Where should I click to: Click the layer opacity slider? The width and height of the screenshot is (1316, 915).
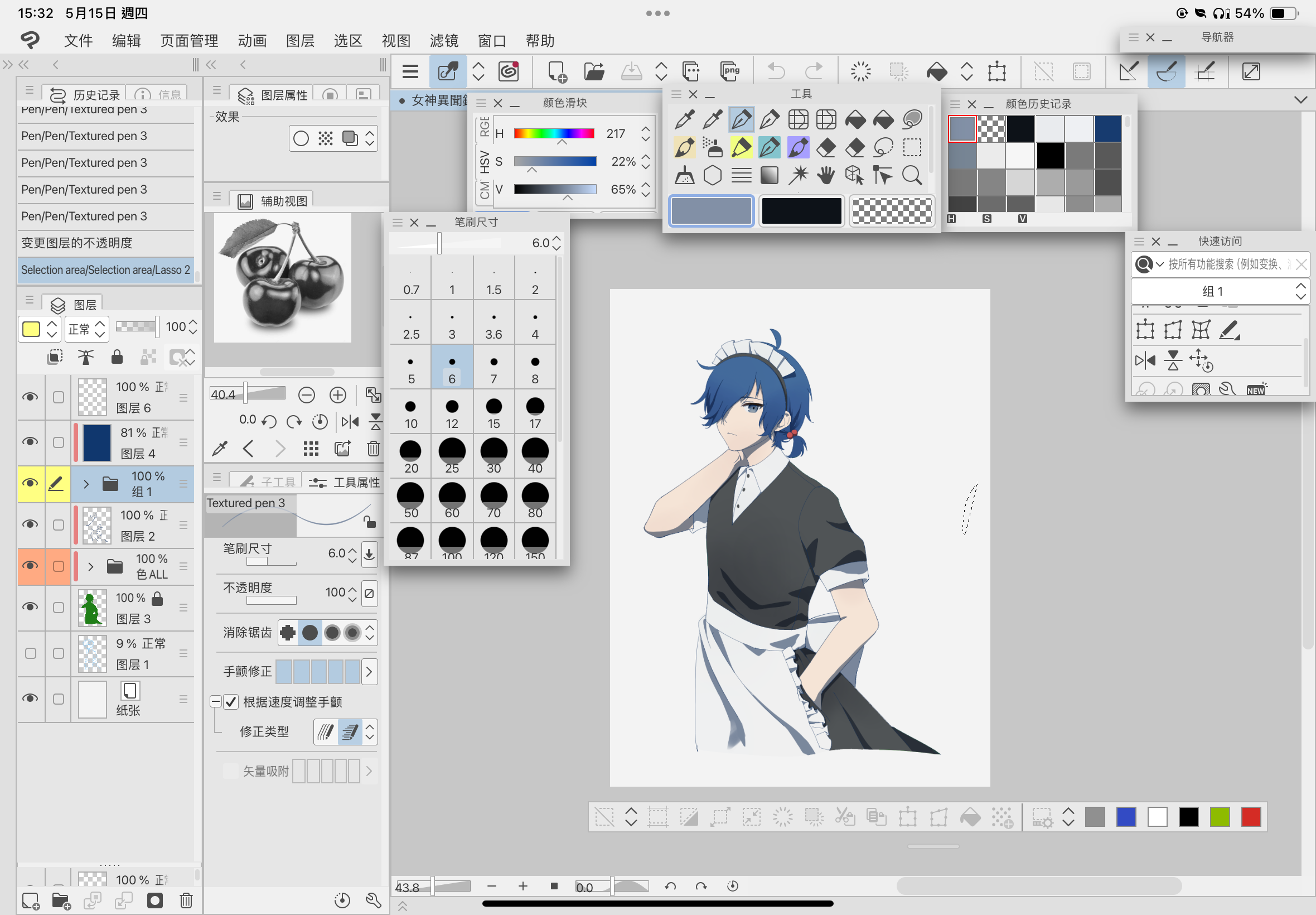click(x=137, y=326)
